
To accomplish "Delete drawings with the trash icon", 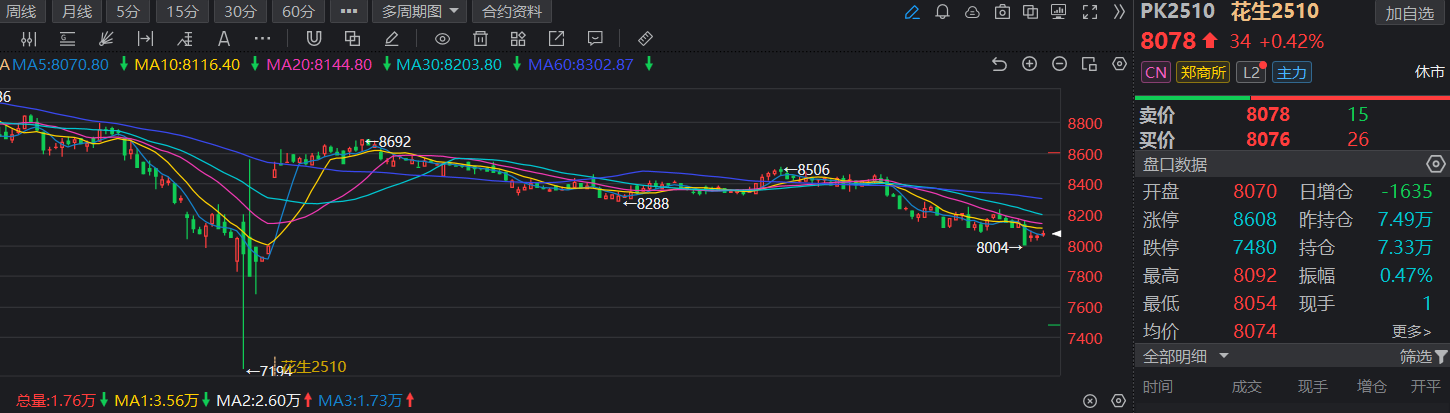I will [x=480, y=39].
